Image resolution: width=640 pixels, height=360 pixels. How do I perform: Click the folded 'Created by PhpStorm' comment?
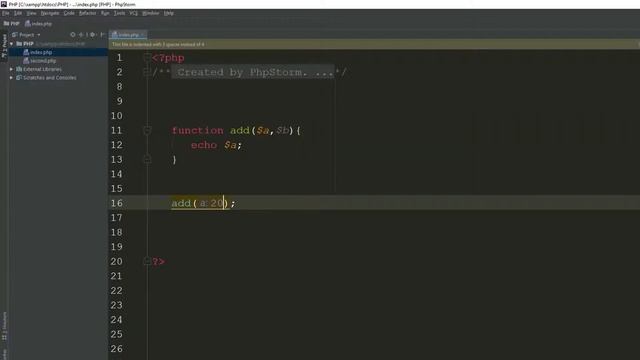pyautogui.click(x=253, y=72)
